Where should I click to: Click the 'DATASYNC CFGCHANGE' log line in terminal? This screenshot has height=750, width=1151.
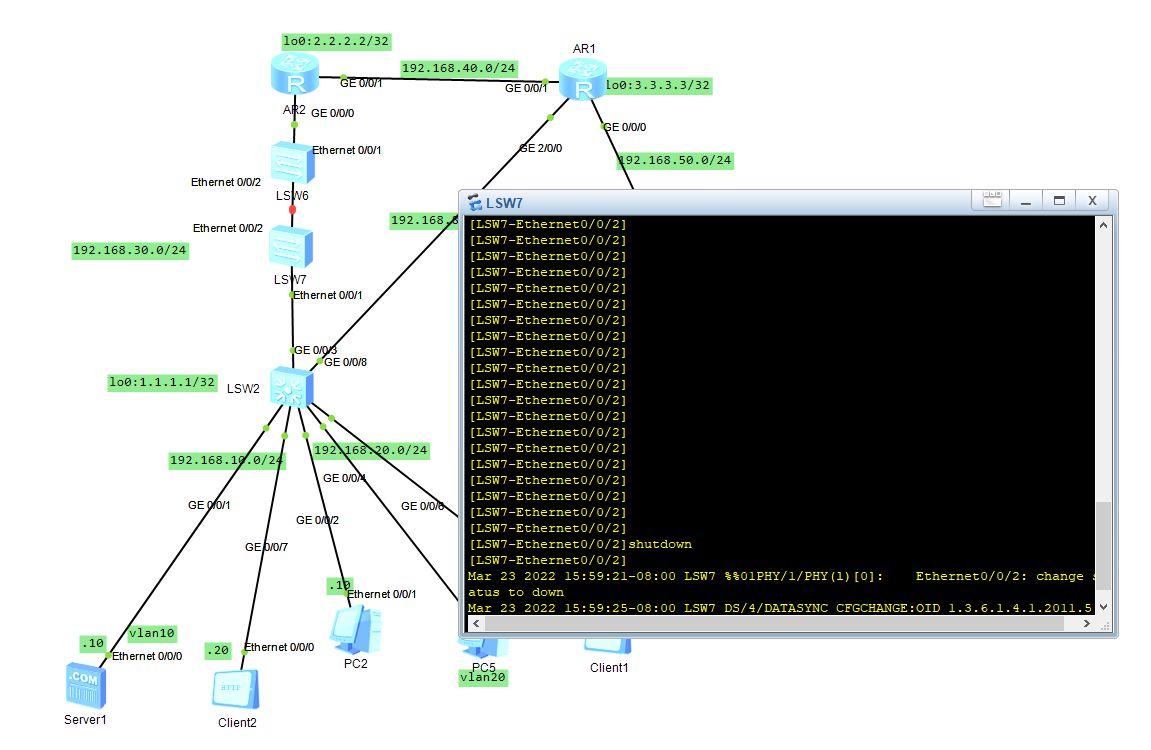[x=780, y=608]
